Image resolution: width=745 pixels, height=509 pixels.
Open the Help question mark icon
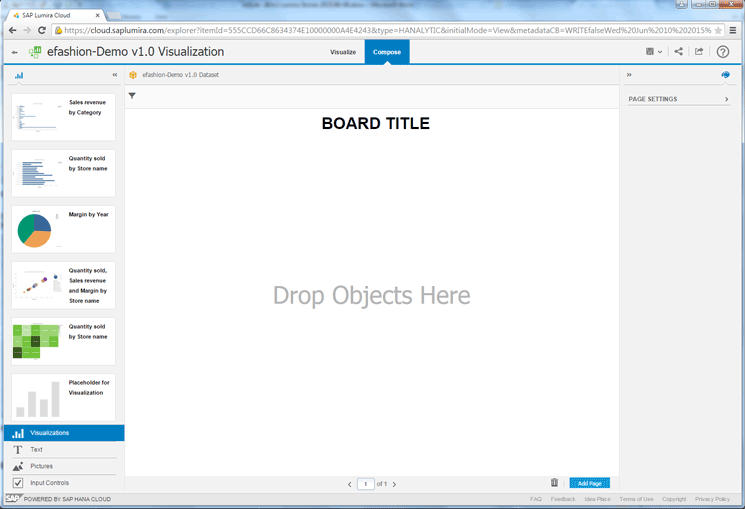click(723, 52)
